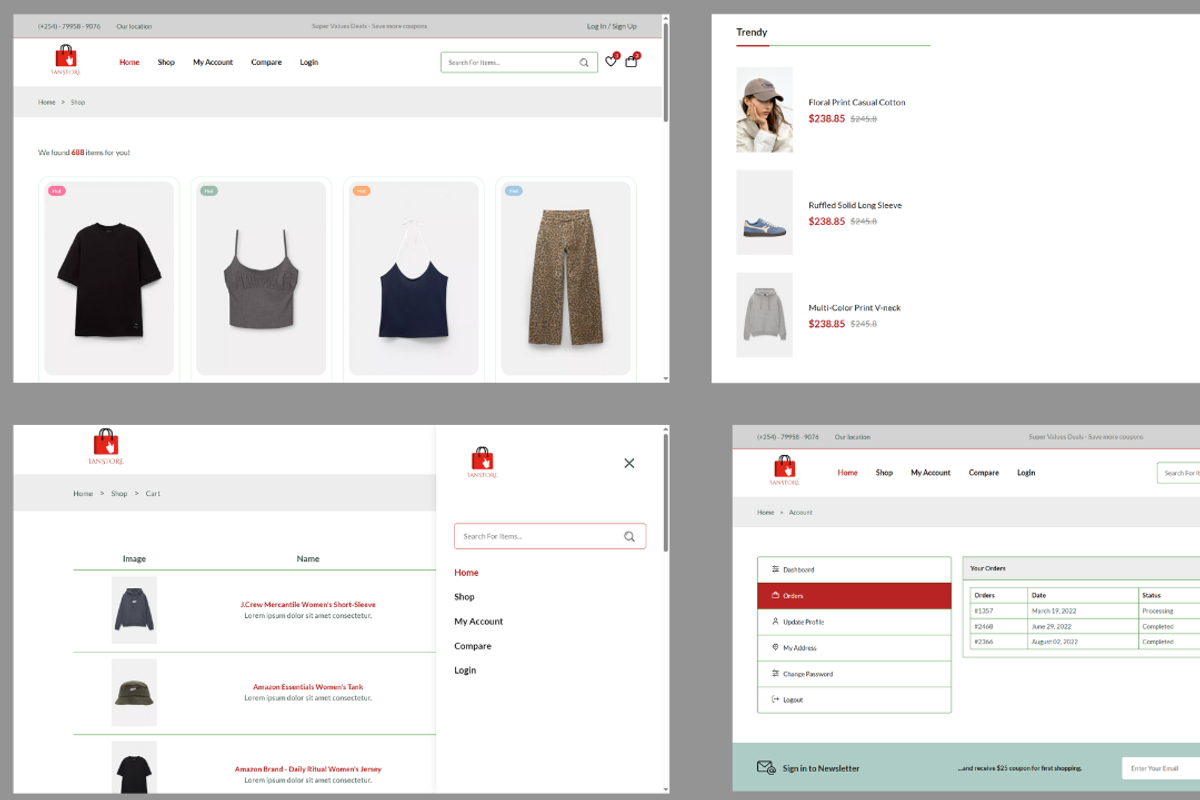Click Log In / Sign Up on the shop page top bar
The width and height of the screenshot is (1200, 800).
(612, 26)
